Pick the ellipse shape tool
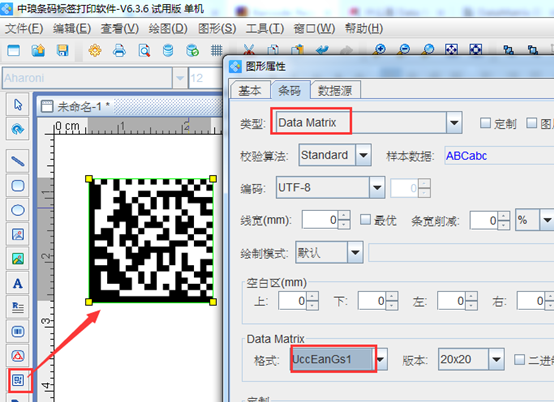Viewport: 554px width, 402px height. (18, 210)
